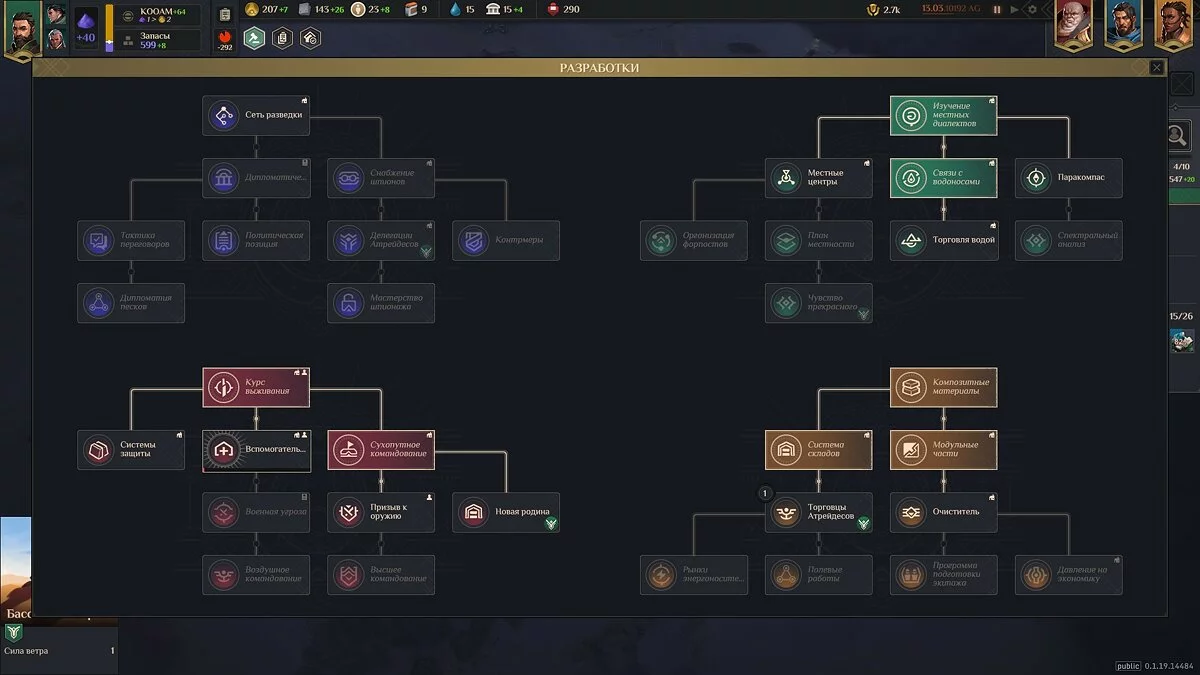
Task: Click the Landsraad influence counter showing 15
Action: pyautogui.click(x=504, y=10)
